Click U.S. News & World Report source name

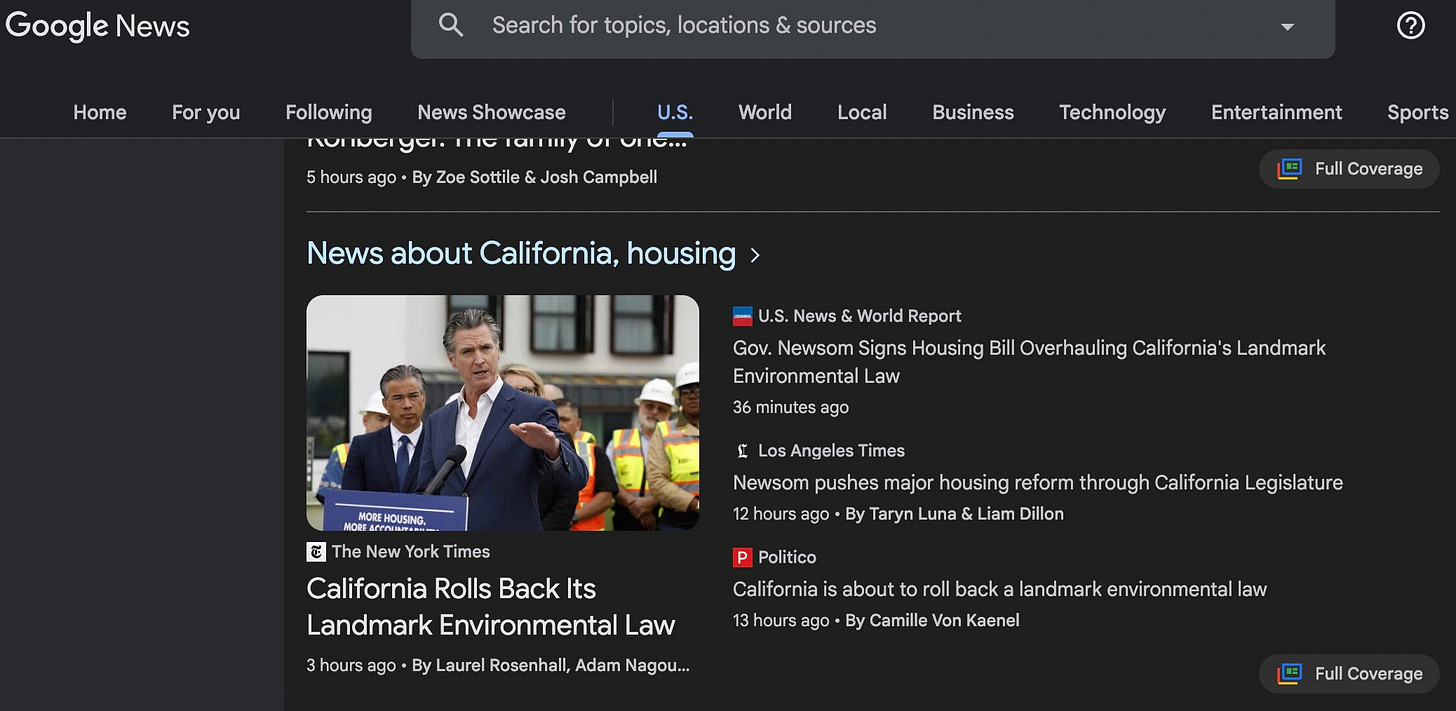point(860,316)
